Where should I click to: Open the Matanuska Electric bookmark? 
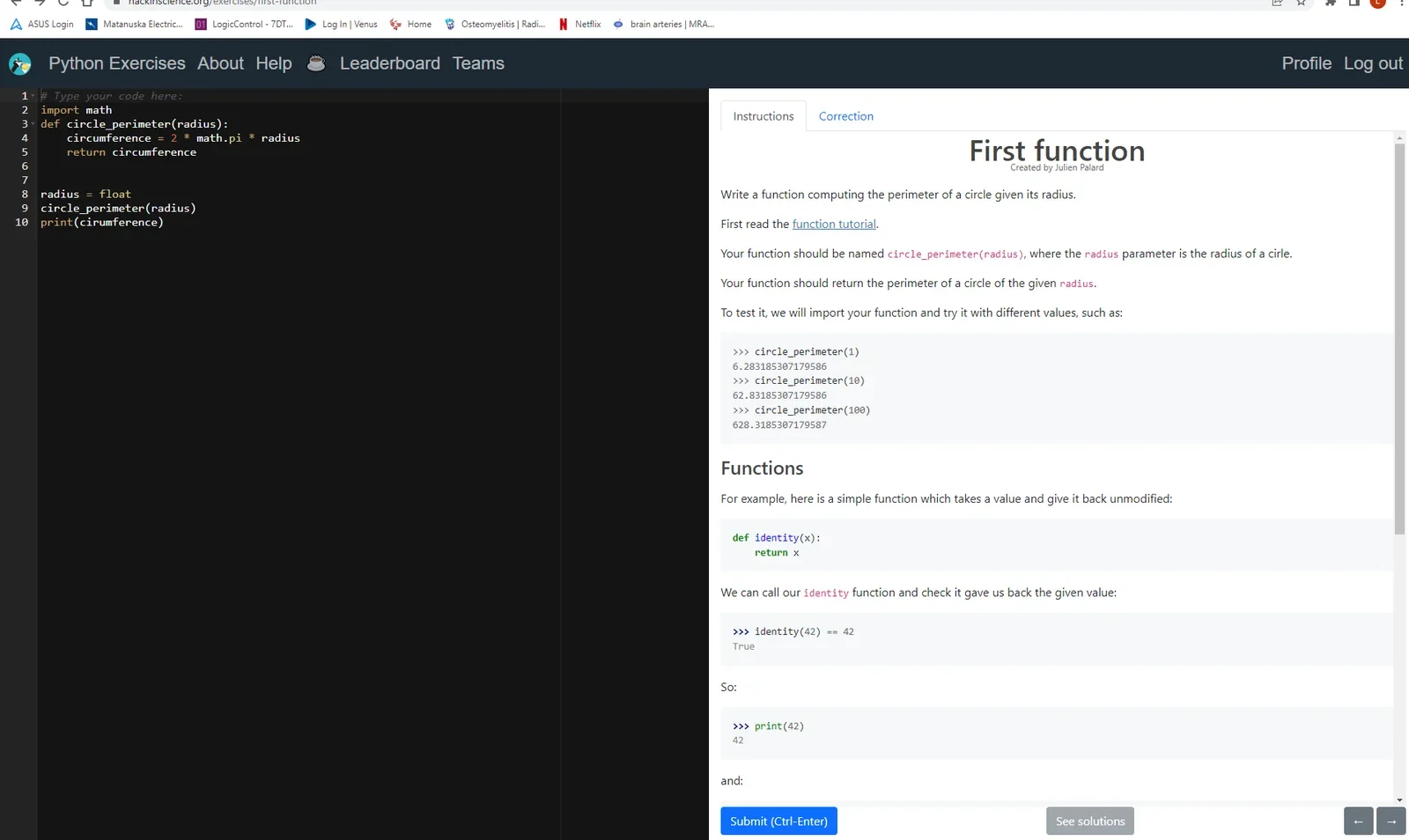[x=134, y=24]
